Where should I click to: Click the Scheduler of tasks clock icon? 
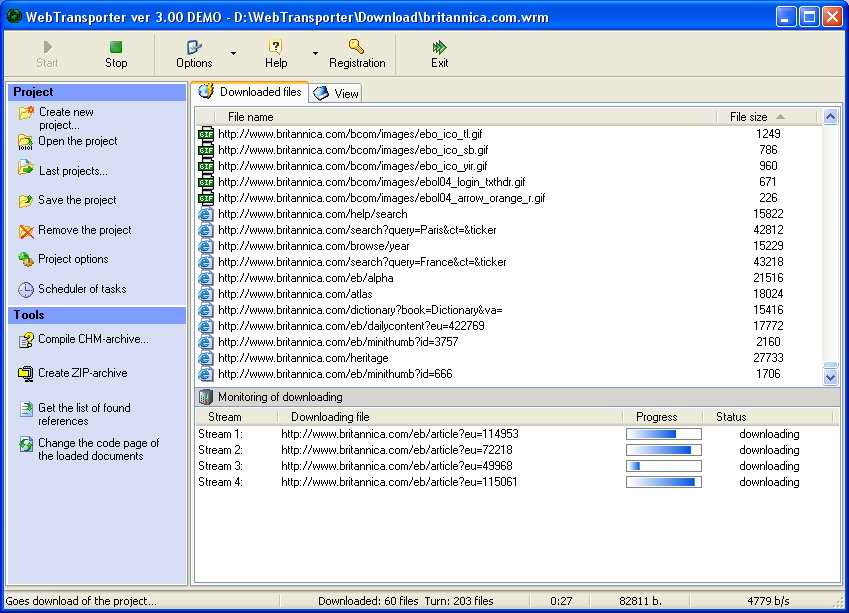25,290
